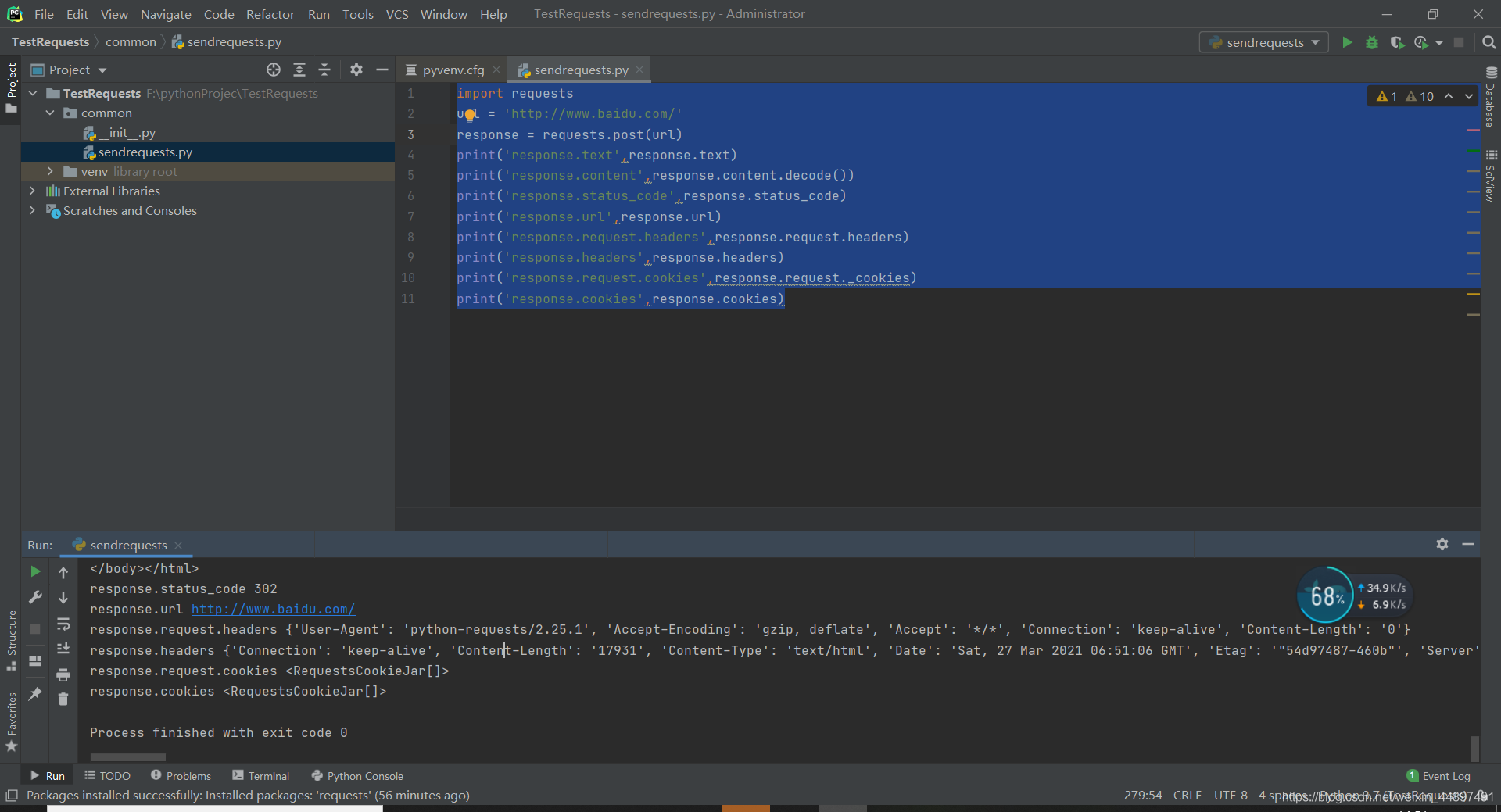
Task: Collapse the TestRequests root folder
Action: [x=33, y=93]
